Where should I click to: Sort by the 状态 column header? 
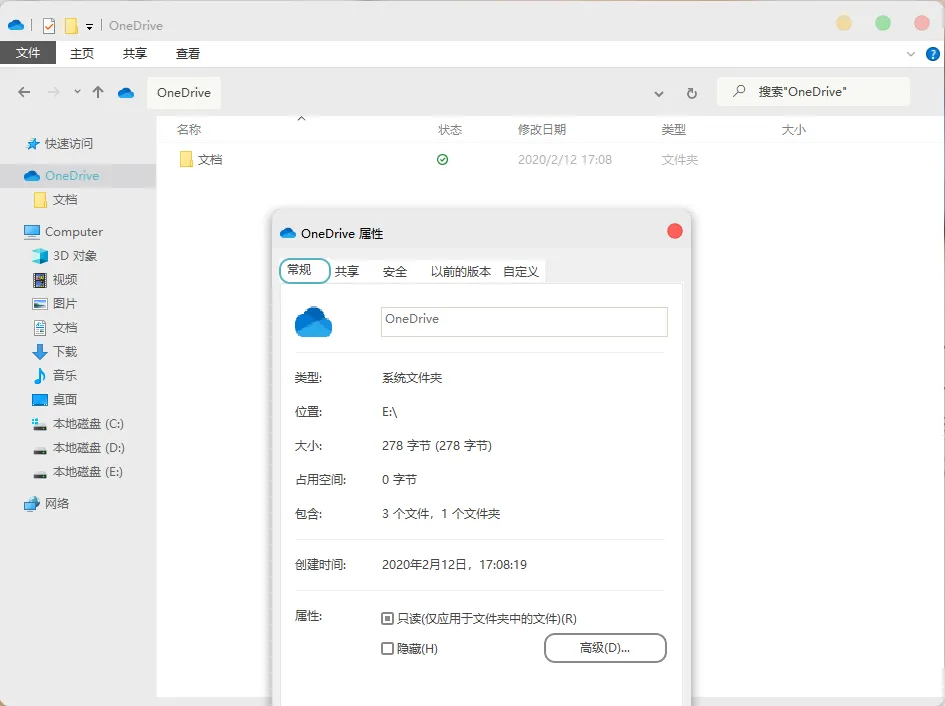tap(450, 129)
